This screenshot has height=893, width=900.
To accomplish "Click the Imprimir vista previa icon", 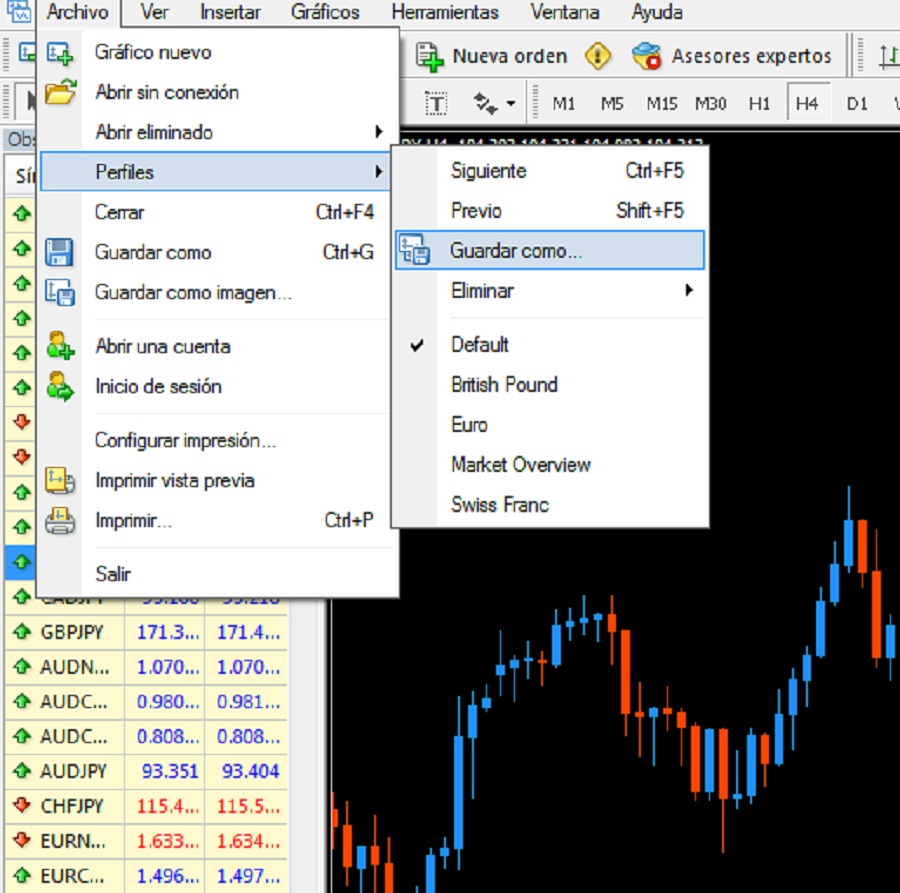I will [60, 481].
